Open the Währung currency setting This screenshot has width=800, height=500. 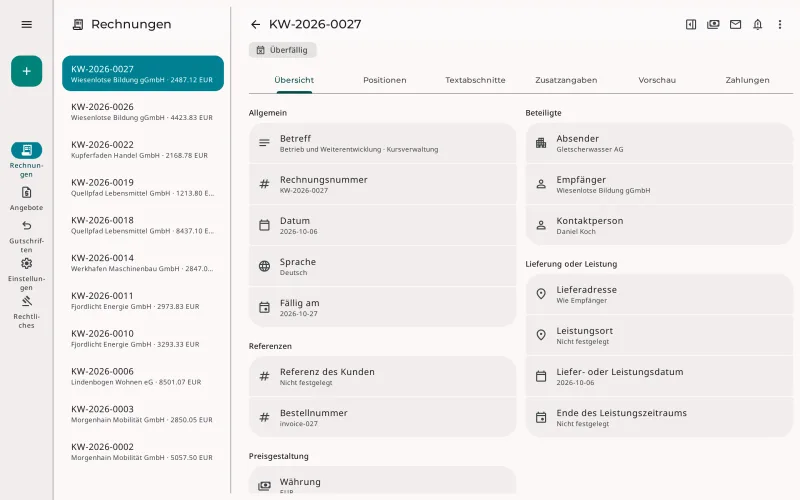point(383,481)
